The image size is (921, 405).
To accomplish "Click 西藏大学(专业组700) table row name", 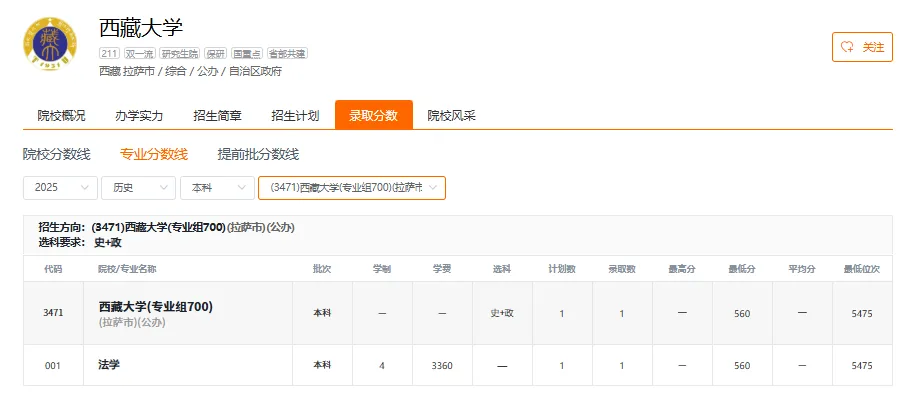I will 156,306.
